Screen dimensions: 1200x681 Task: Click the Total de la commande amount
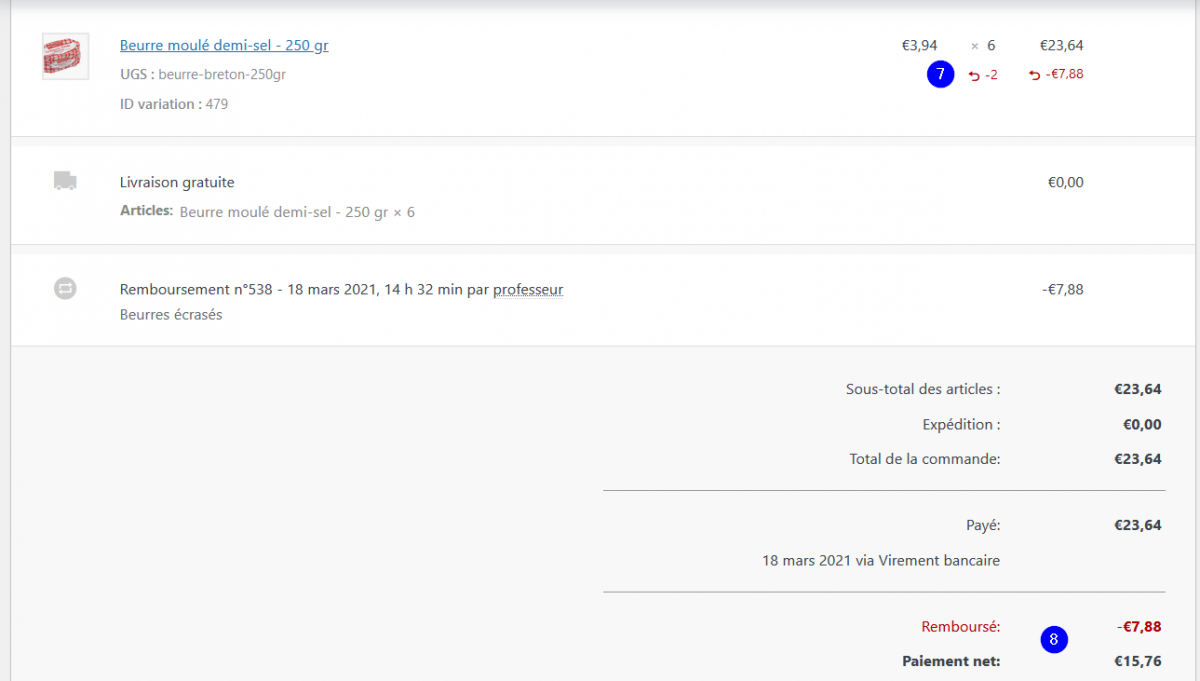click(1138, 459)
